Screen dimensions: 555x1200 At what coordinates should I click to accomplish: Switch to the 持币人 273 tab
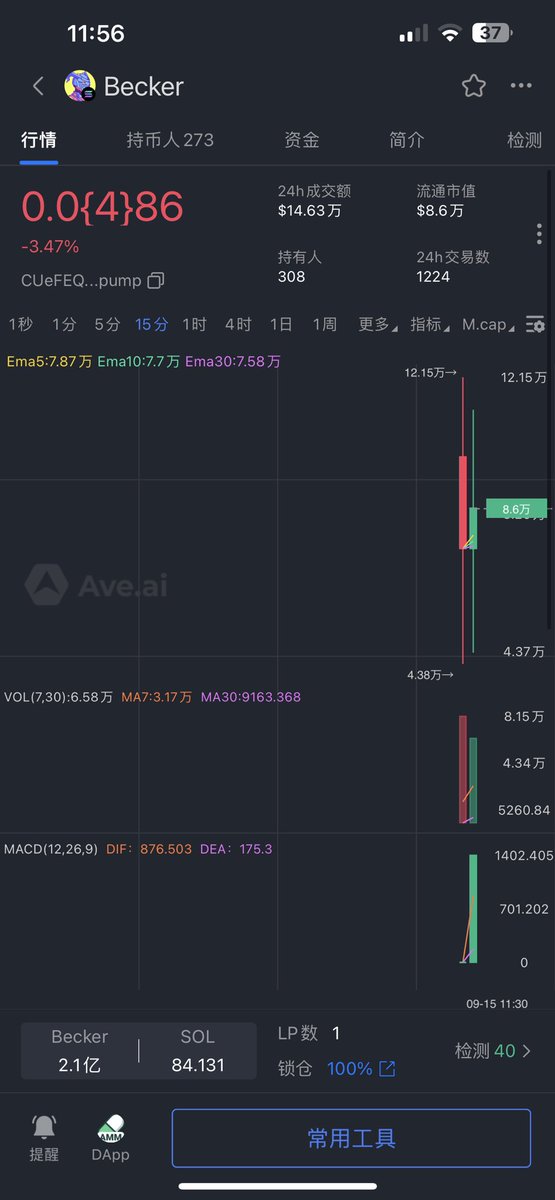coord(170,140)
